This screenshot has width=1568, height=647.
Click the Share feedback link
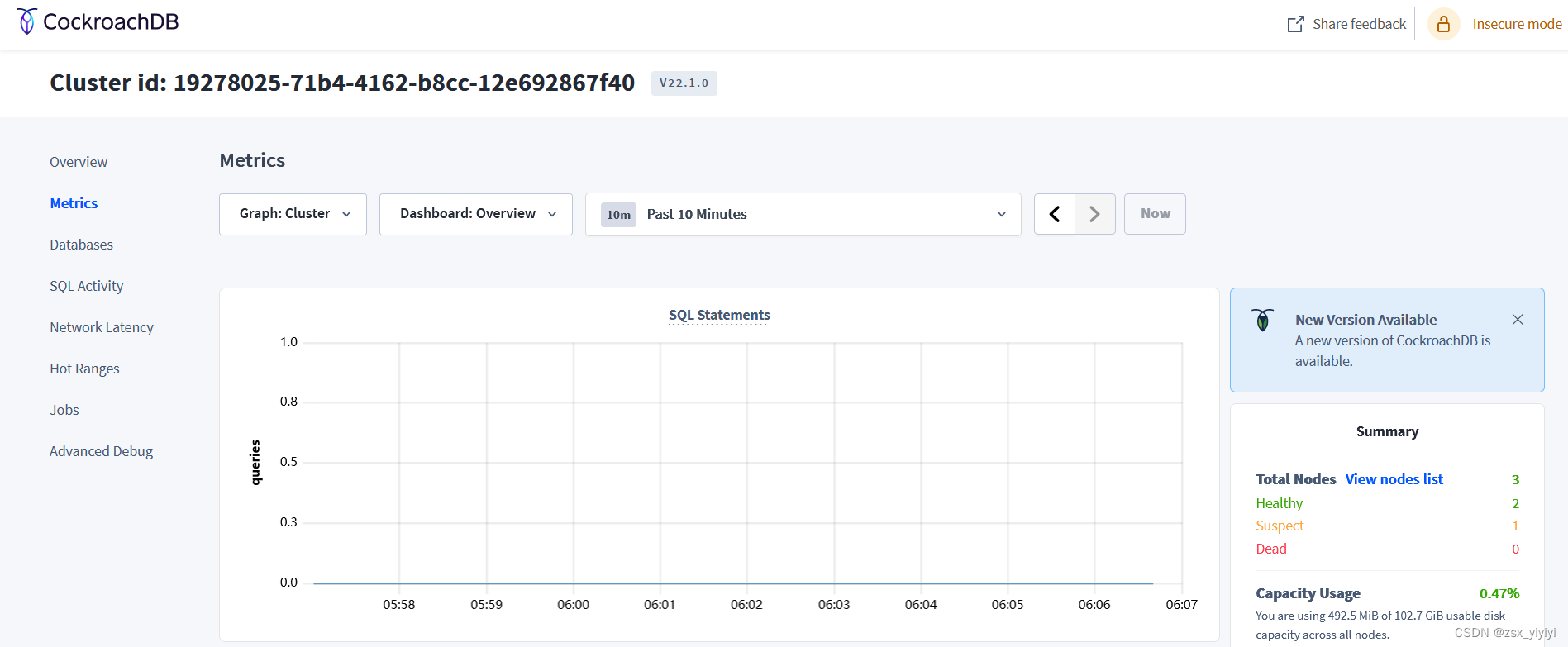point(1359,24)
